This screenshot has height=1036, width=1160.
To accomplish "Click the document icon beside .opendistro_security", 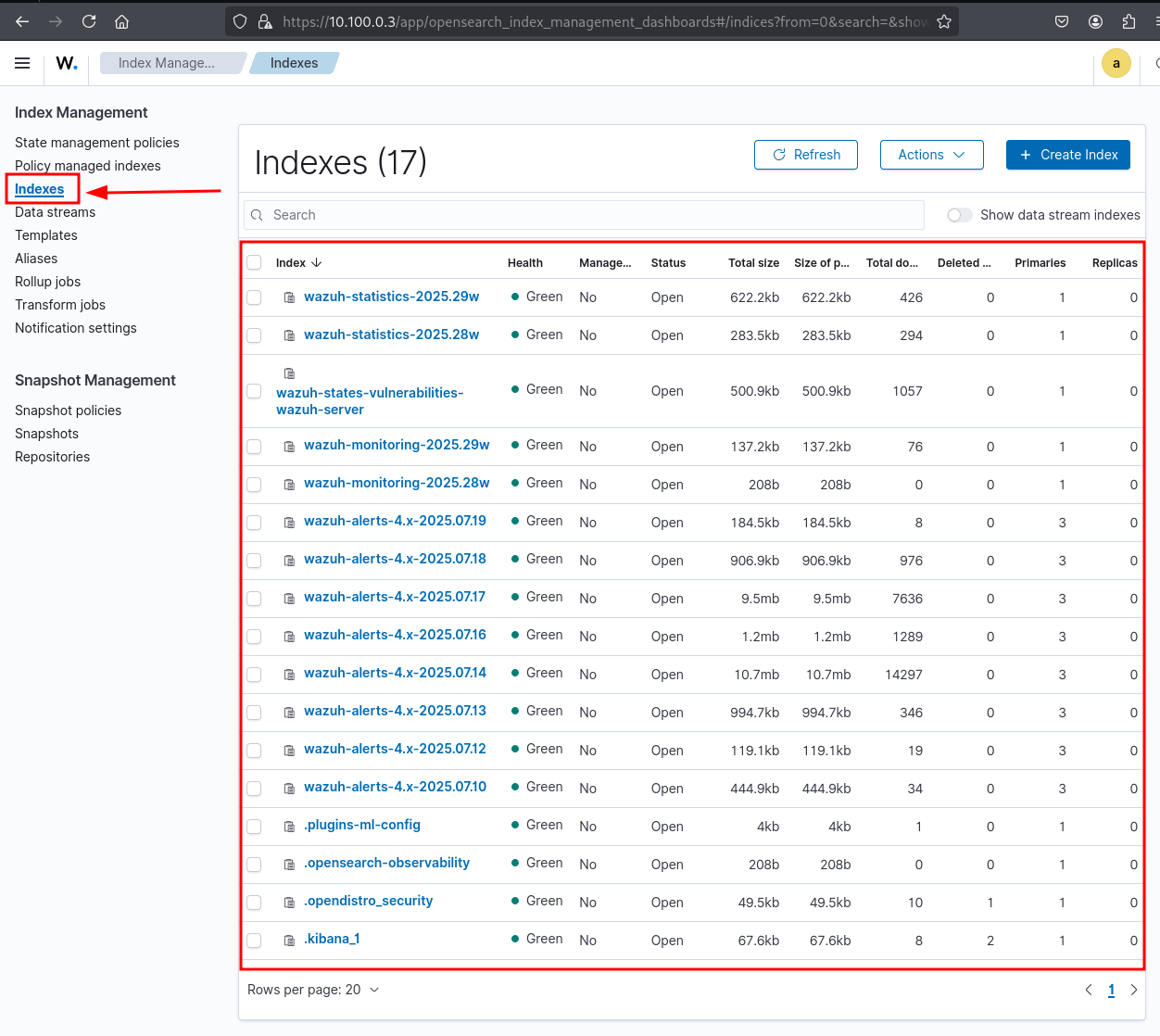I will [289, 903].
